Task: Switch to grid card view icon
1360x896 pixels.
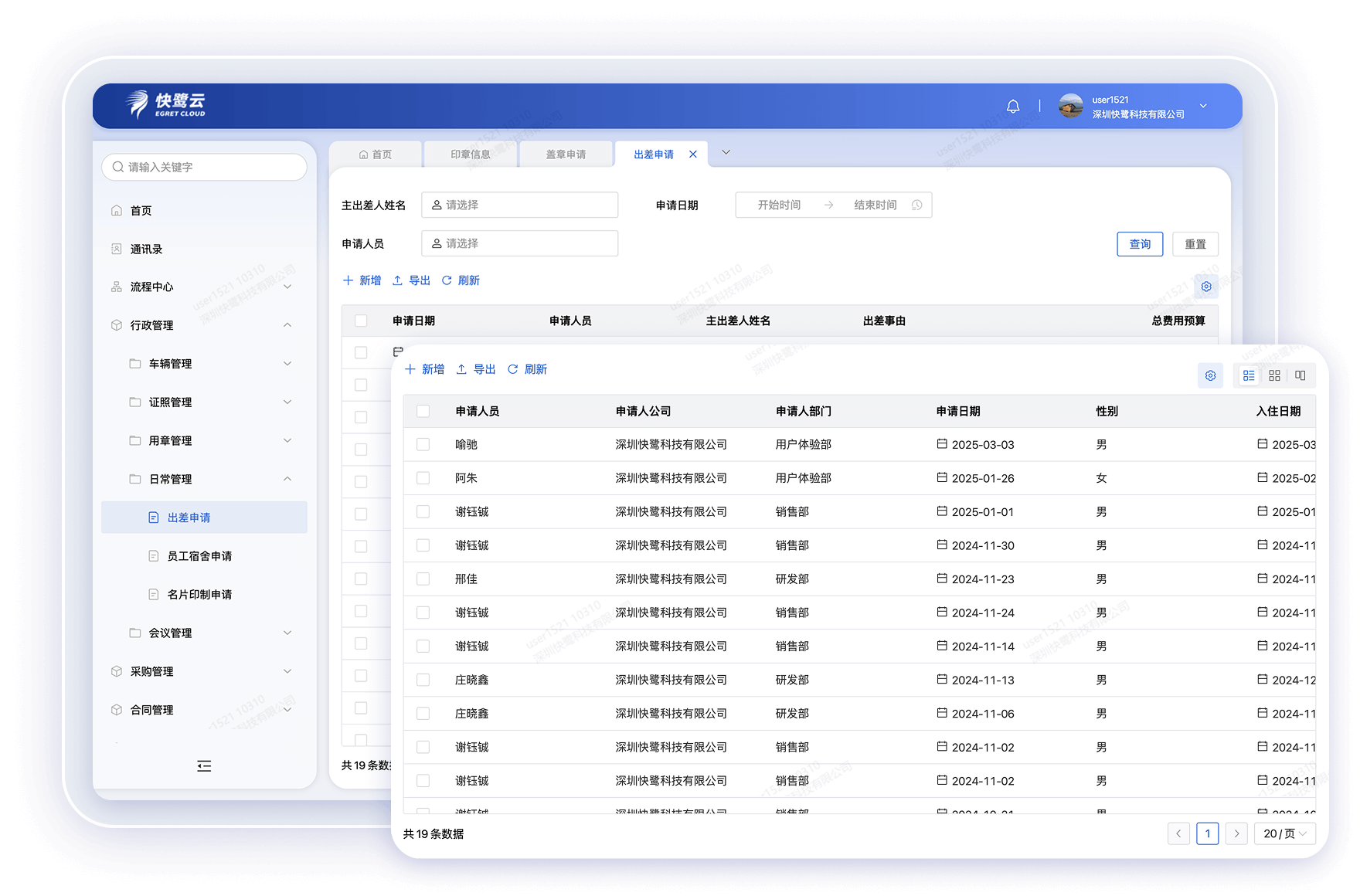Action: pos(1274,375)
